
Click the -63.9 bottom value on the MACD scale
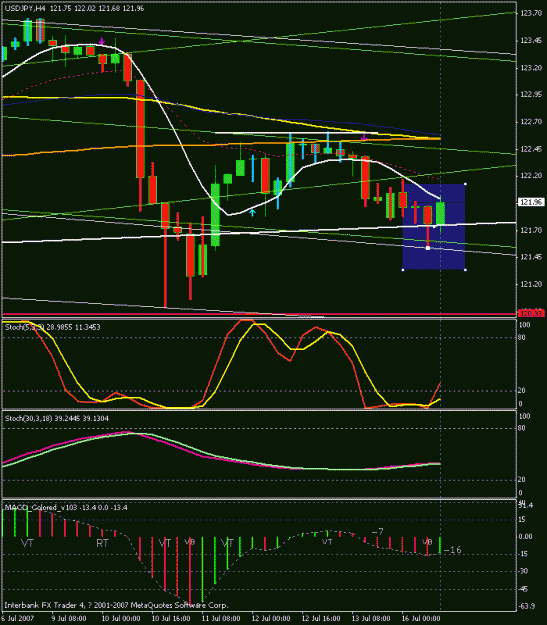coord(526,606)
